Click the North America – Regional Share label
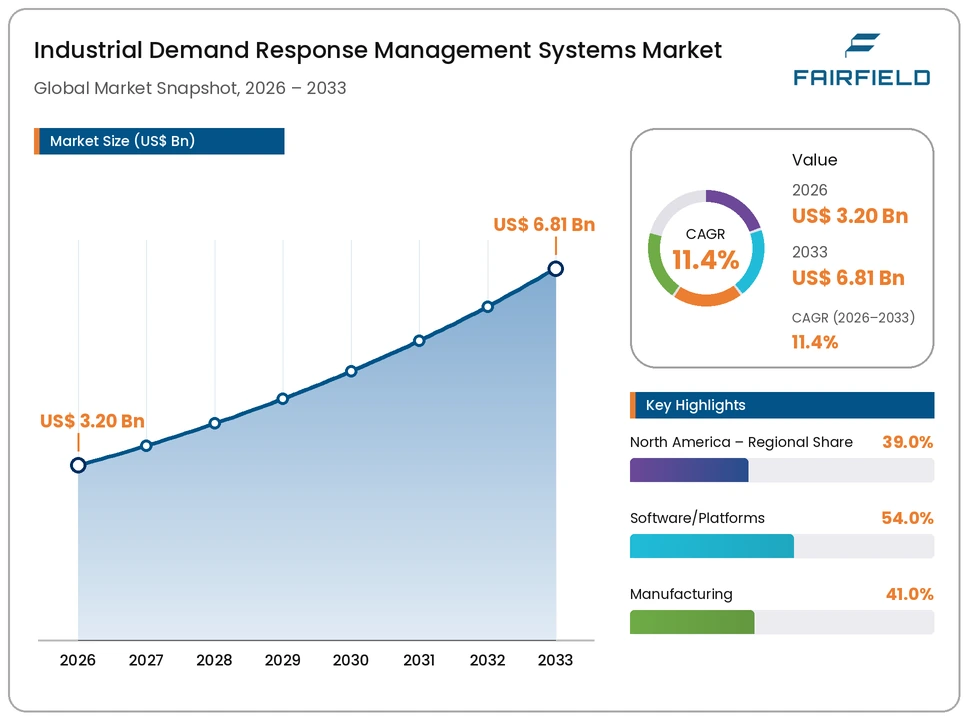 [741, 442]
